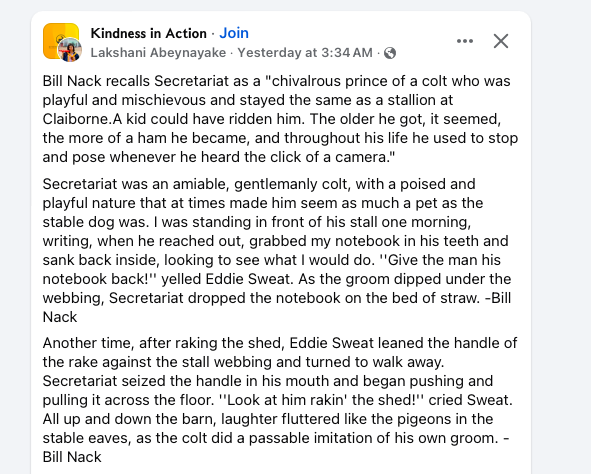Close the post with the X icon
This screenshot has width=591, height=474.
(x=501, y=41)
